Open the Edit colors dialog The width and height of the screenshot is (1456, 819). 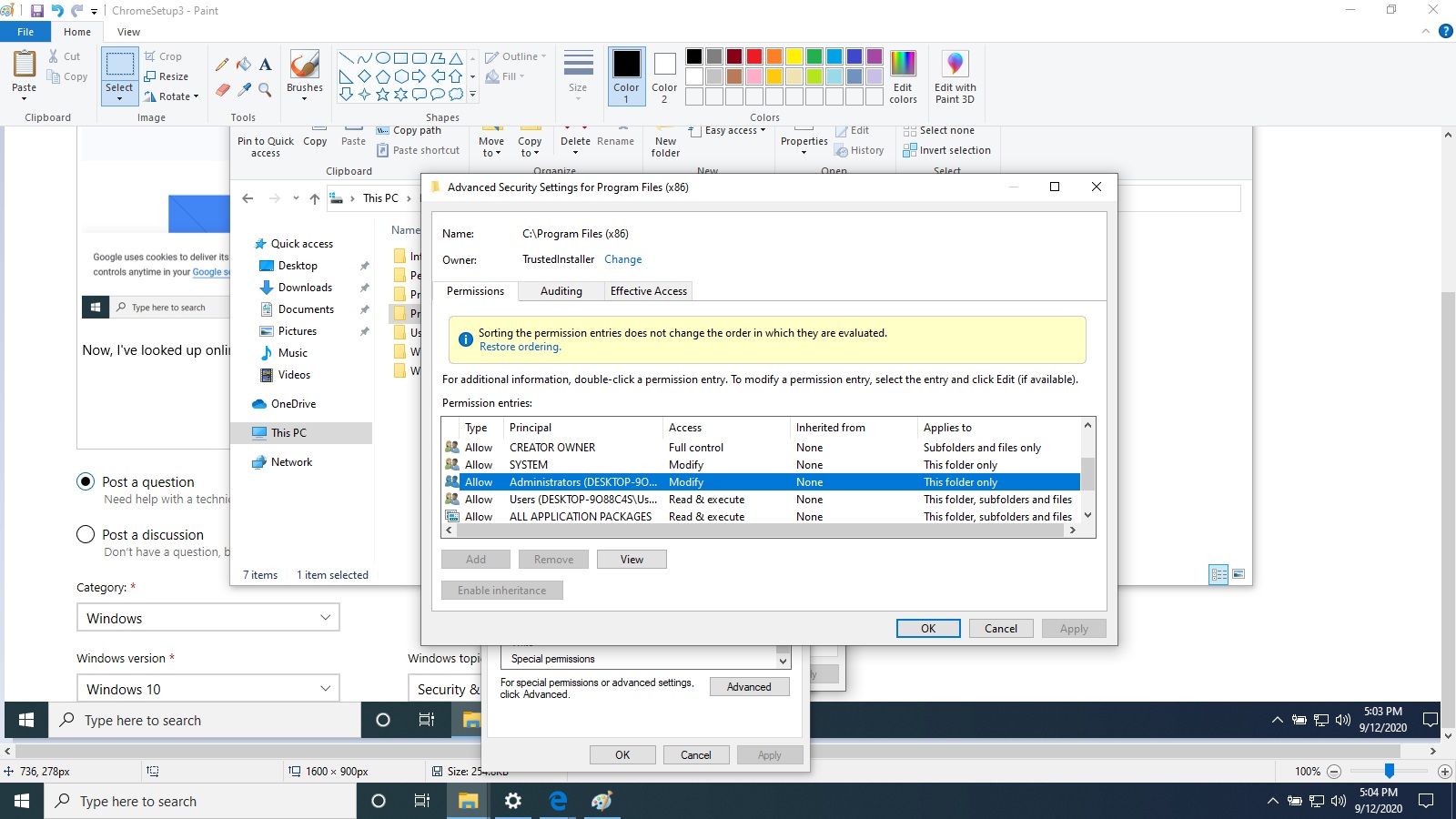tap(903, 76)
